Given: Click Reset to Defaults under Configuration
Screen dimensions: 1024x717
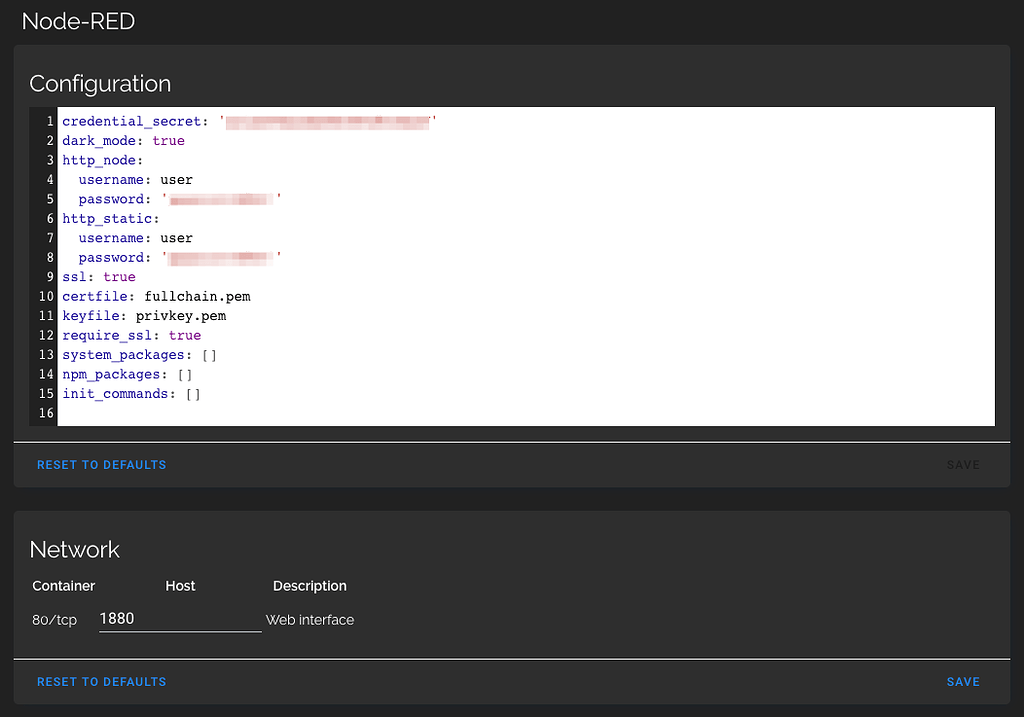Looking at the screenshot, I should tap(101, 465).
